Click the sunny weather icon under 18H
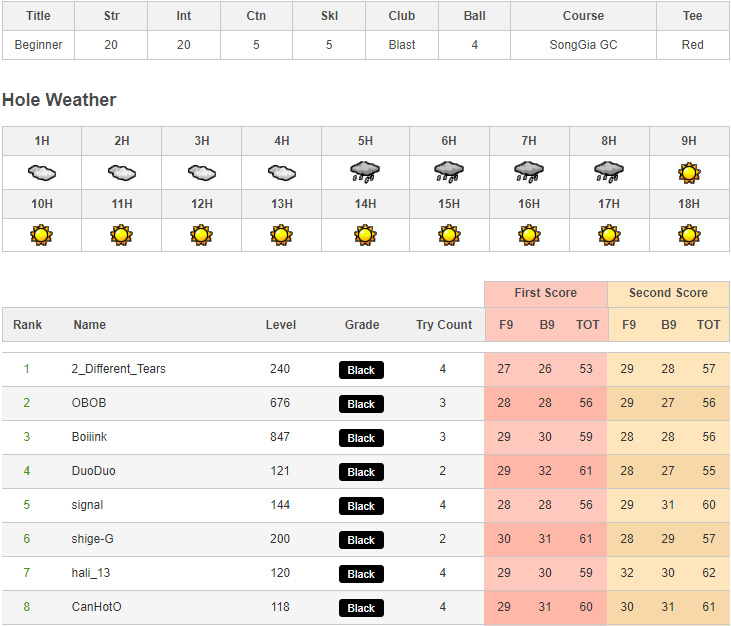This screenshot has height=626, width=731. click(x=689, y=236)
